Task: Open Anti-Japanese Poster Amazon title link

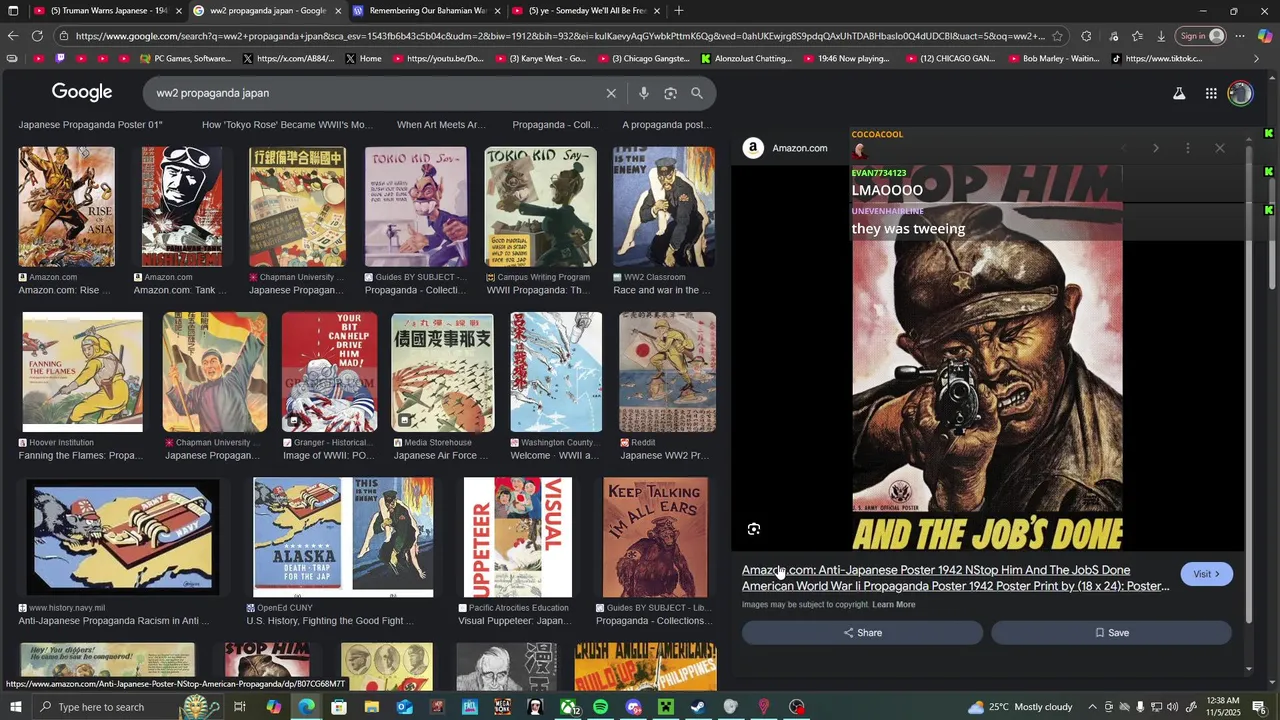Action: (955, 578)
